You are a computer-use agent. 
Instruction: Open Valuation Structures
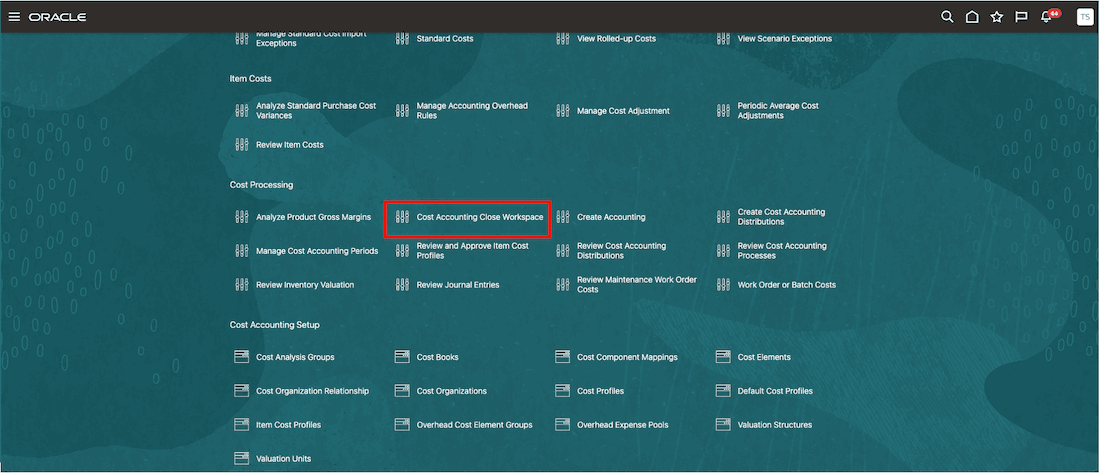[774, 425]
